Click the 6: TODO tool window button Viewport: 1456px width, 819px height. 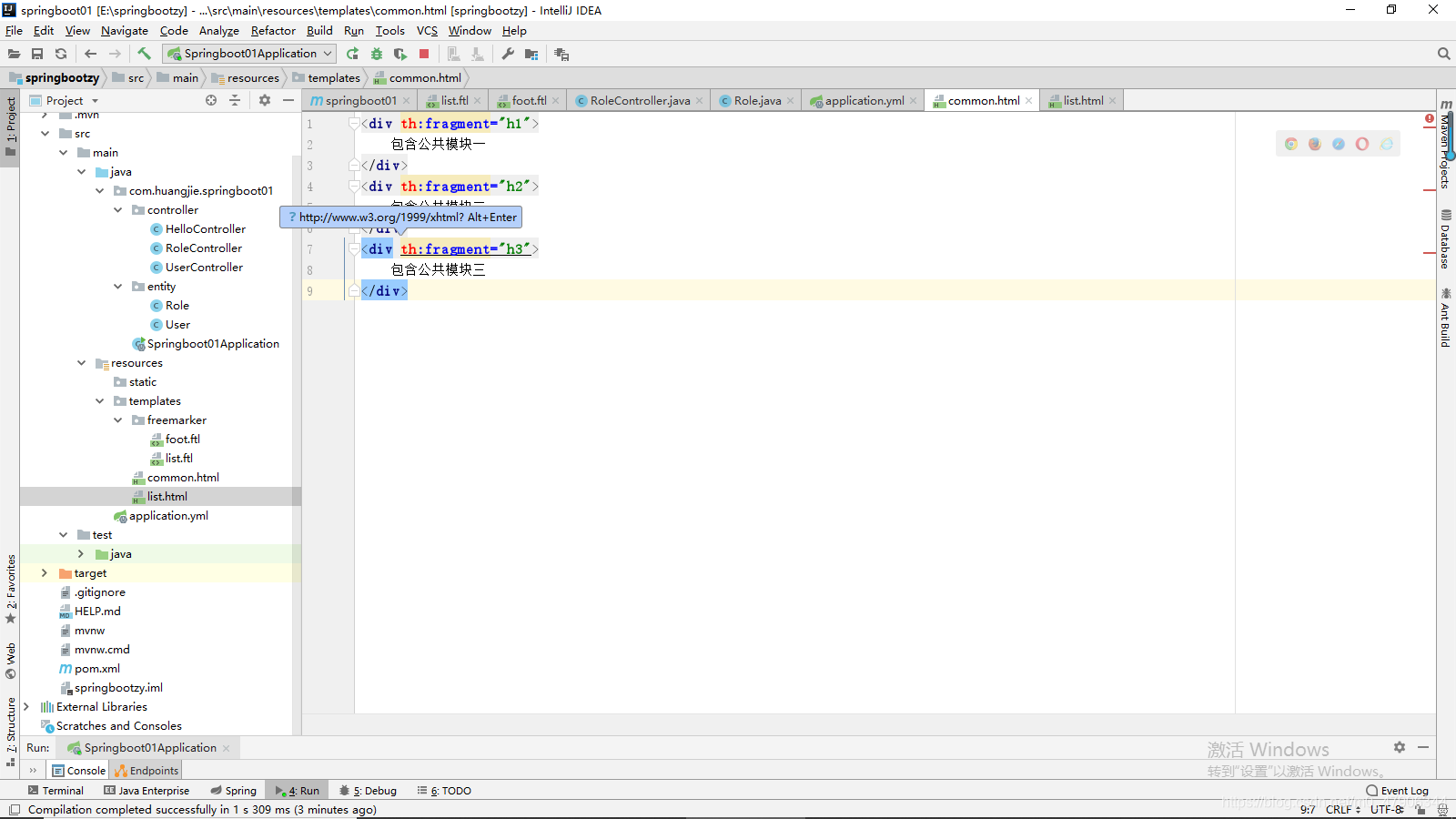point(444,791)
